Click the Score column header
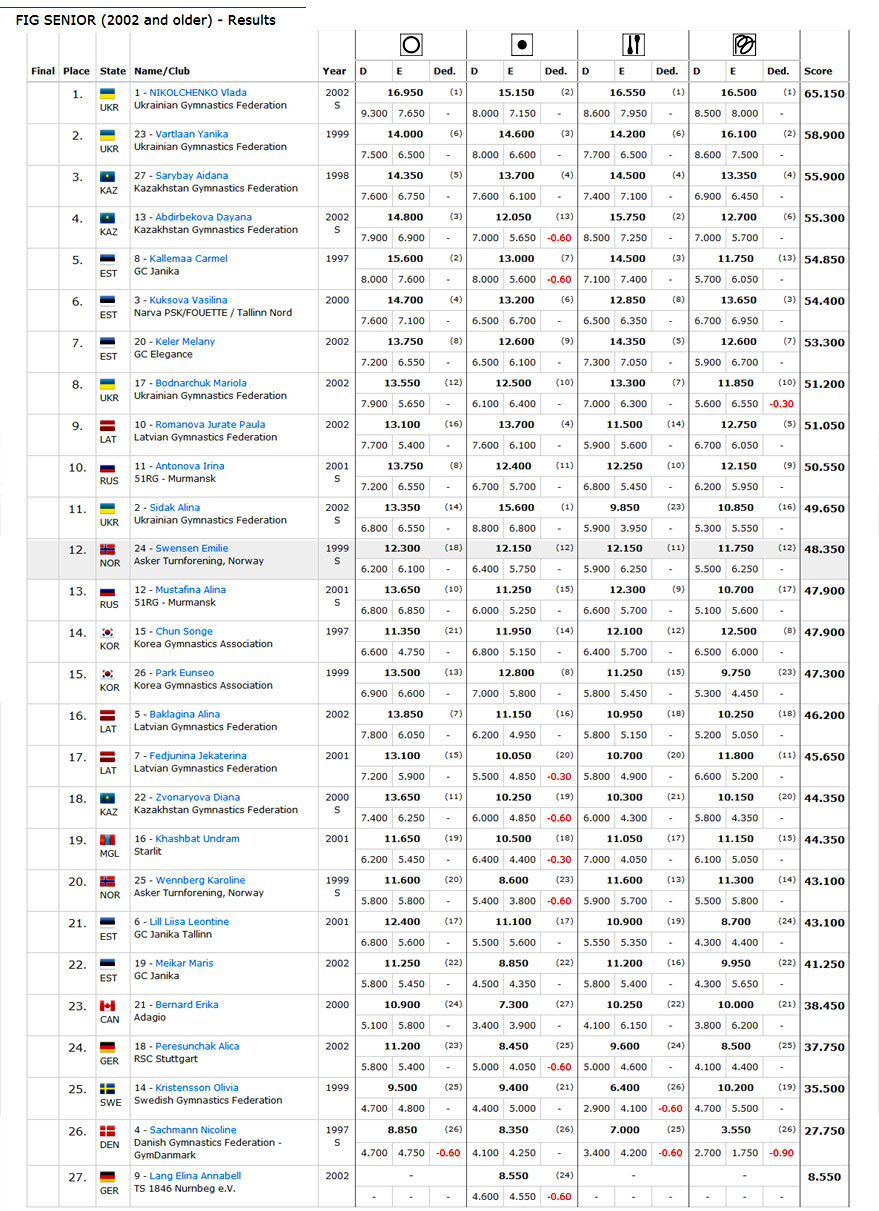 click(x=818, y=71)
